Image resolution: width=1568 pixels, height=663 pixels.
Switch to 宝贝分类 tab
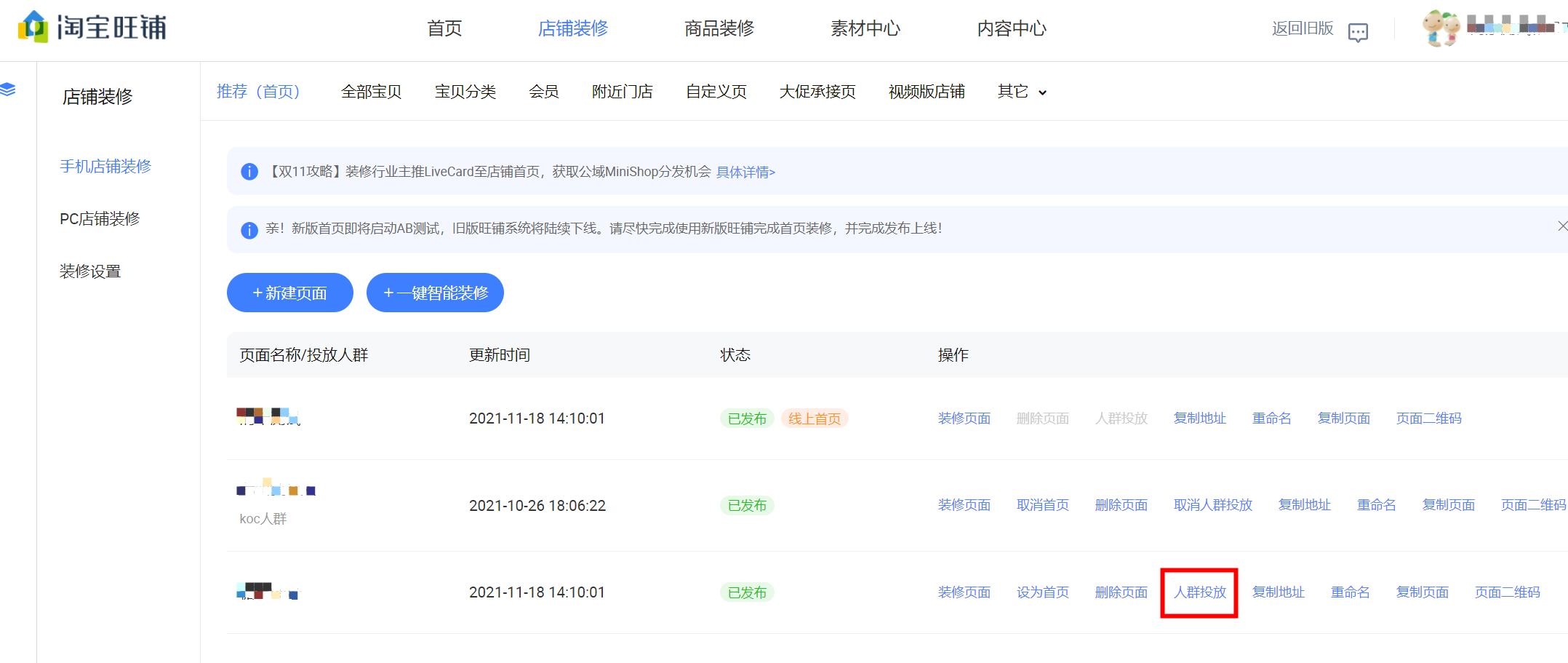coord(465,92)
